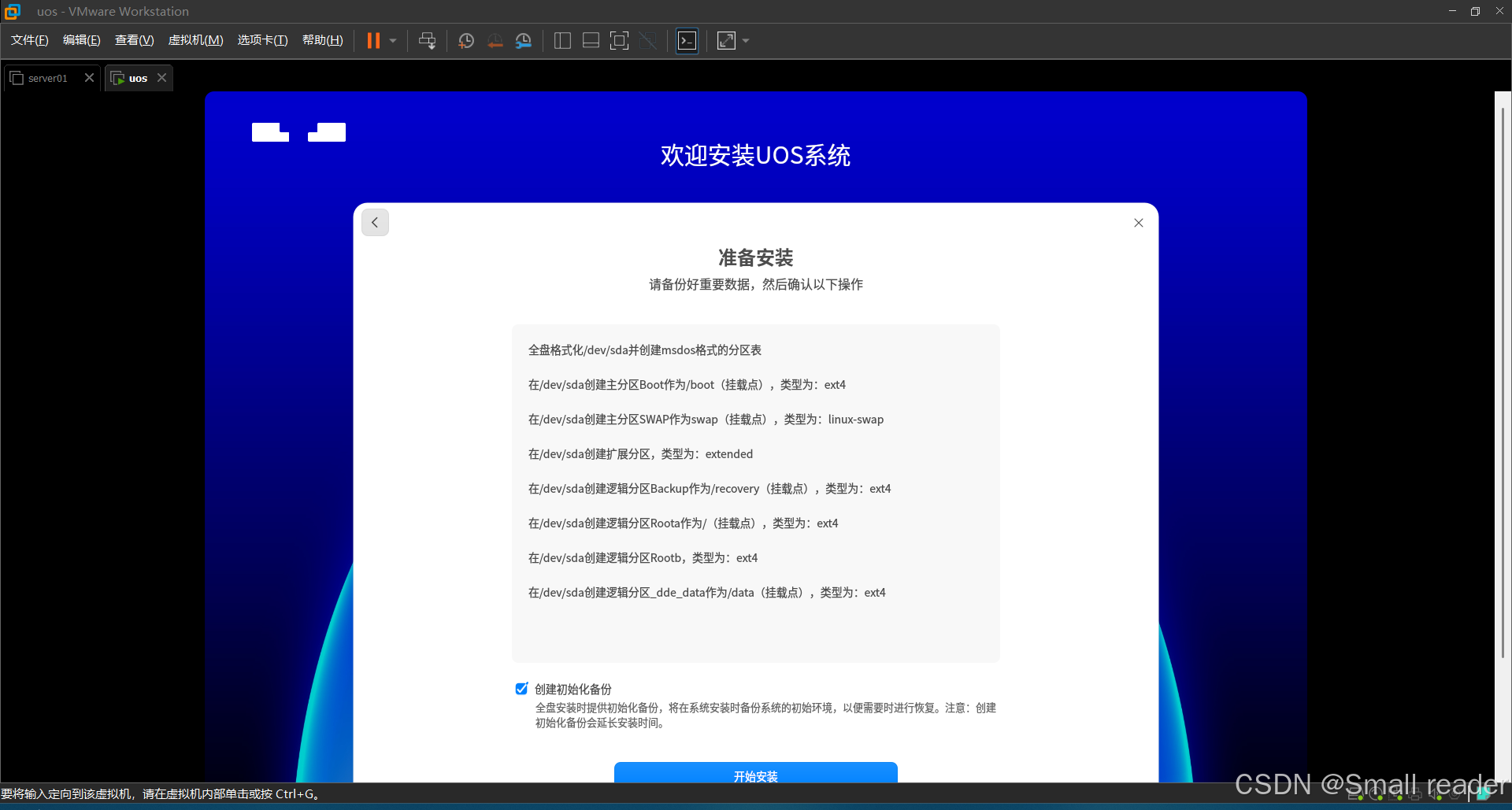Viewport: 1512px width, 810px height.
Task: Minimize the VMware Workstation window
Action: 1452,11
